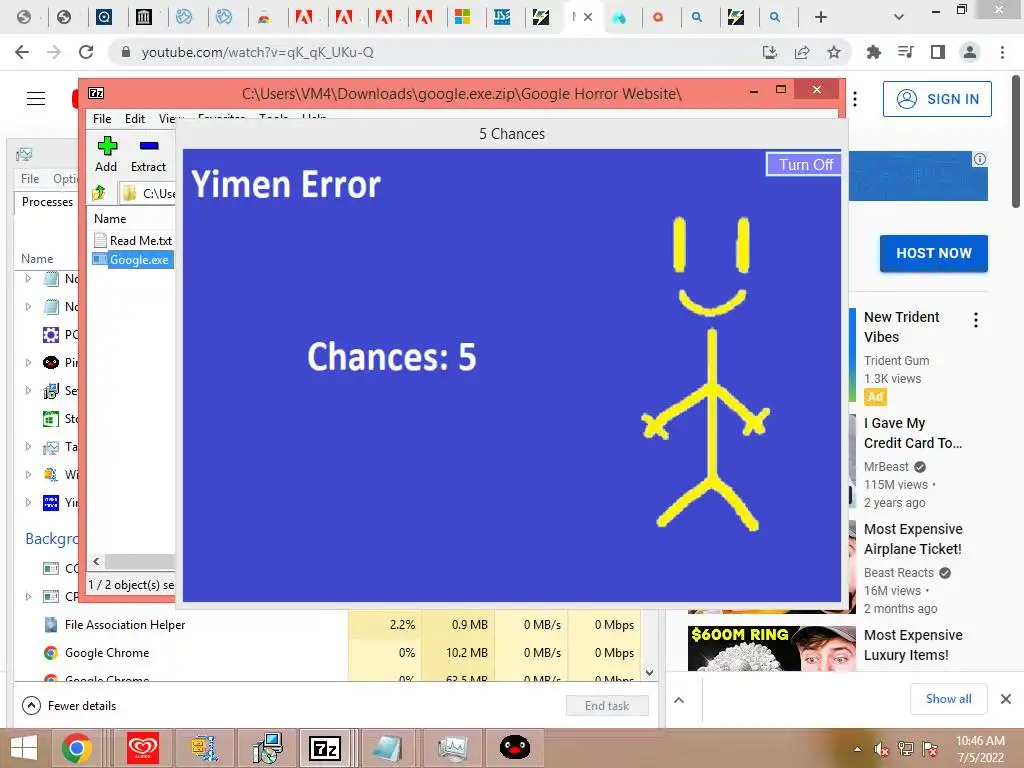The width and height of the screenshot is (1024, 768).
Task: Click Chrome icon on taskbar
Action: point(77,748)
